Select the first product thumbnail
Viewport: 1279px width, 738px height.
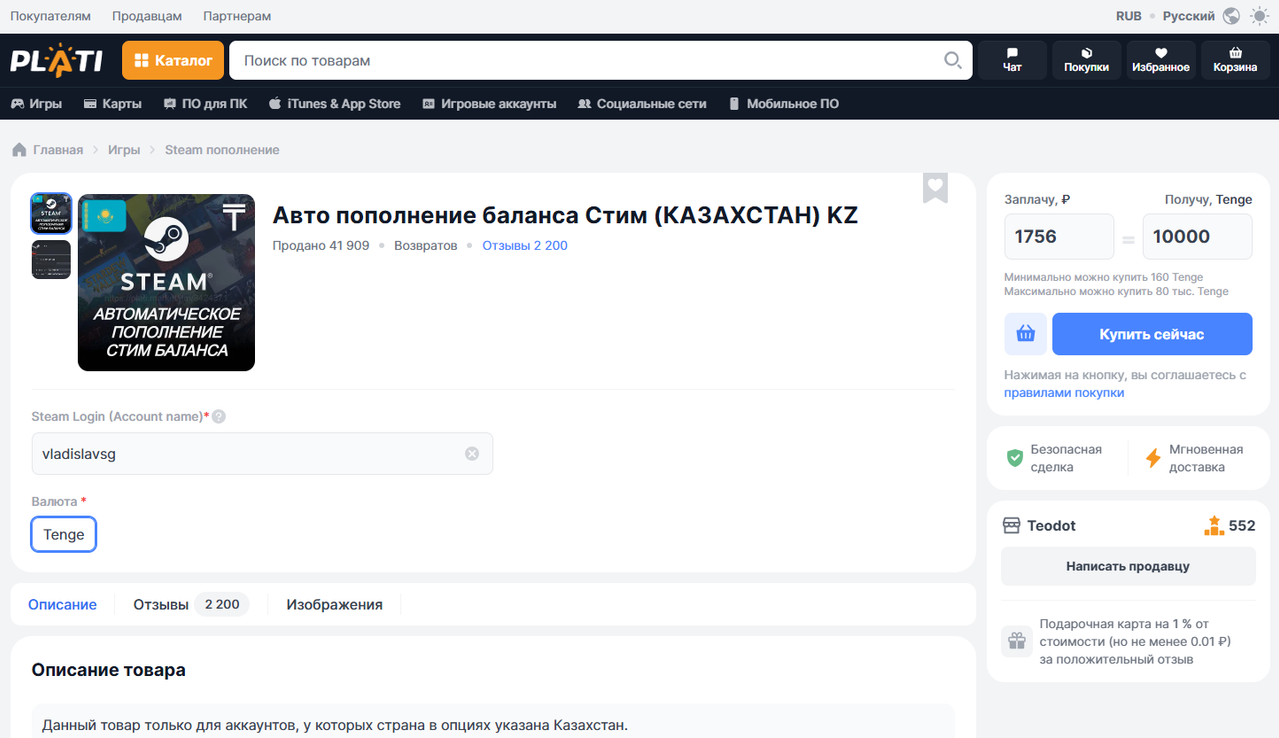tap(51, 213)
